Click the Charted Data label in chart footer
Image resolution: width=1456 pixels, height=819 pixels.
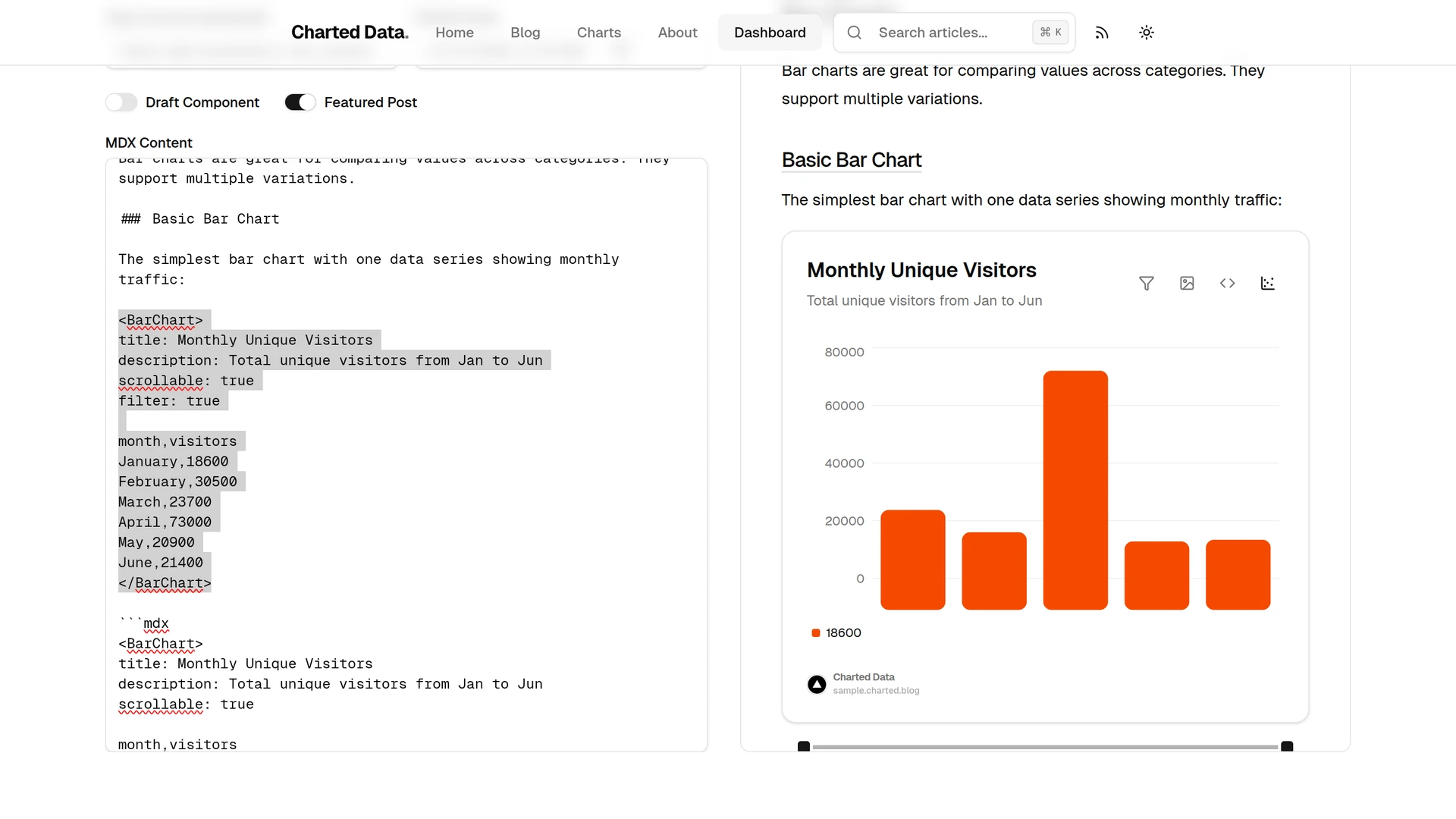(864, 677)
